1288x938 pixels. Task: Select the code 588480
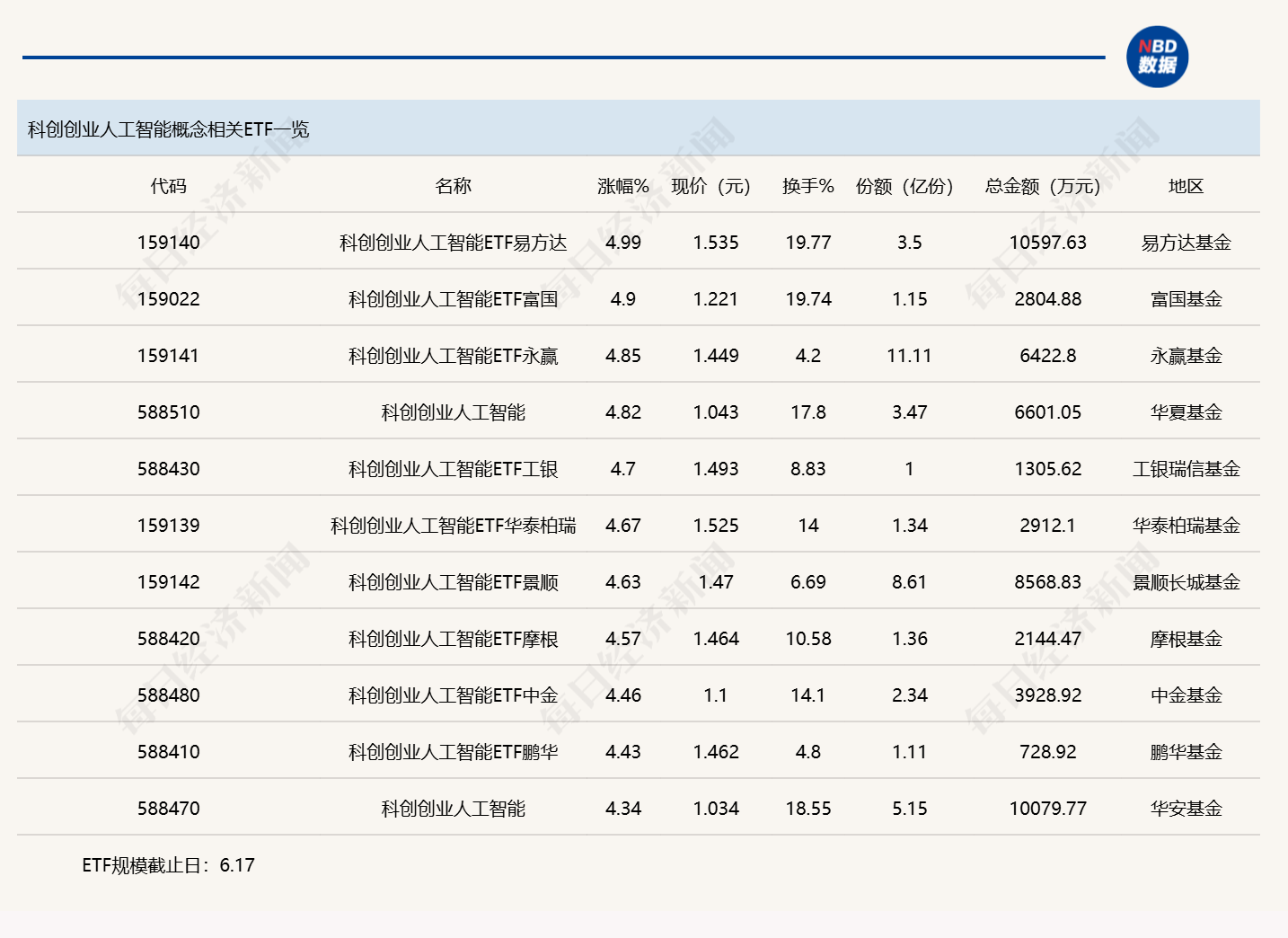[169, 695]
